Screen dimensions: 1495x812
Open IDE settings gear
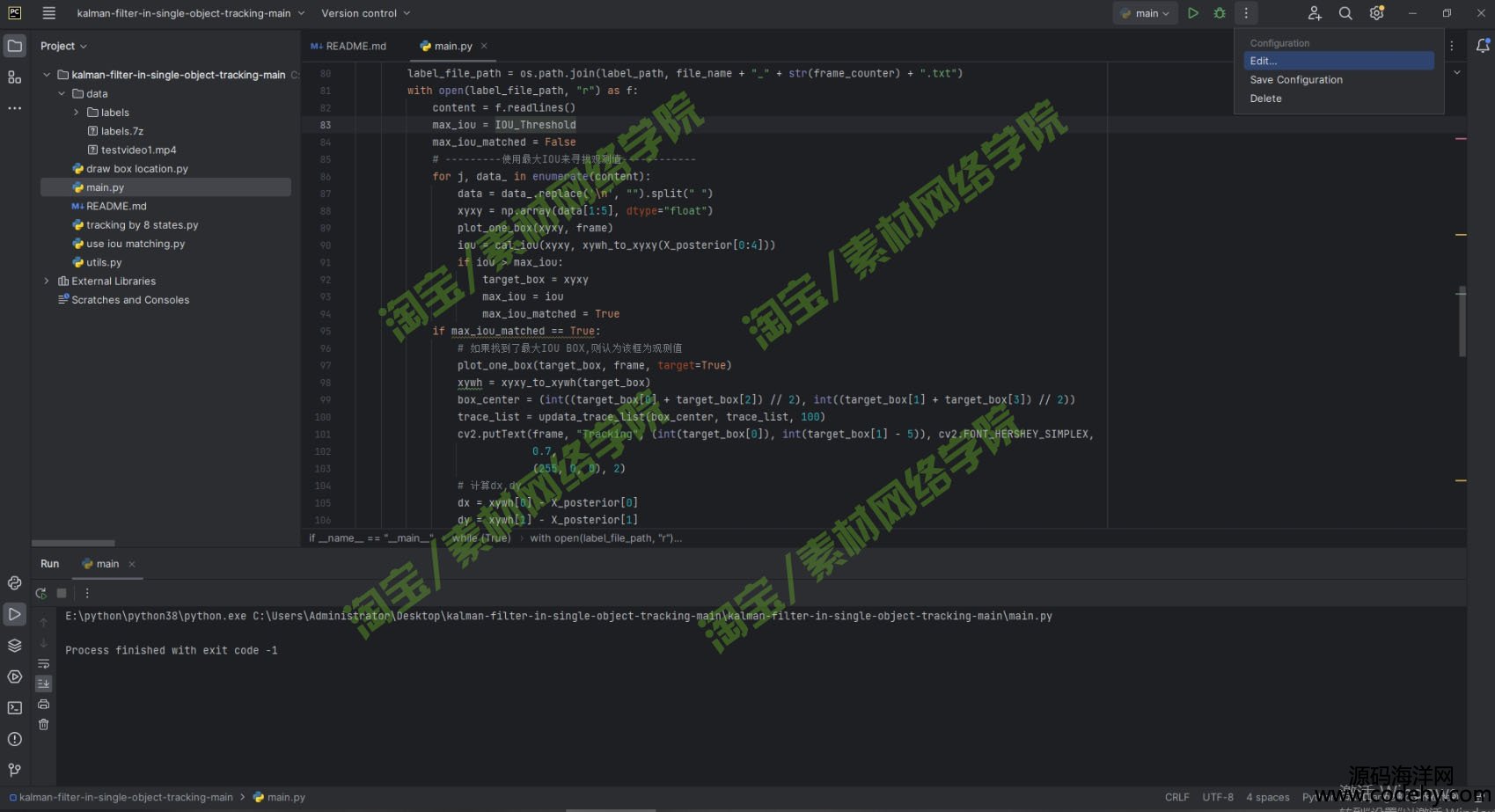pos(1377,13)
